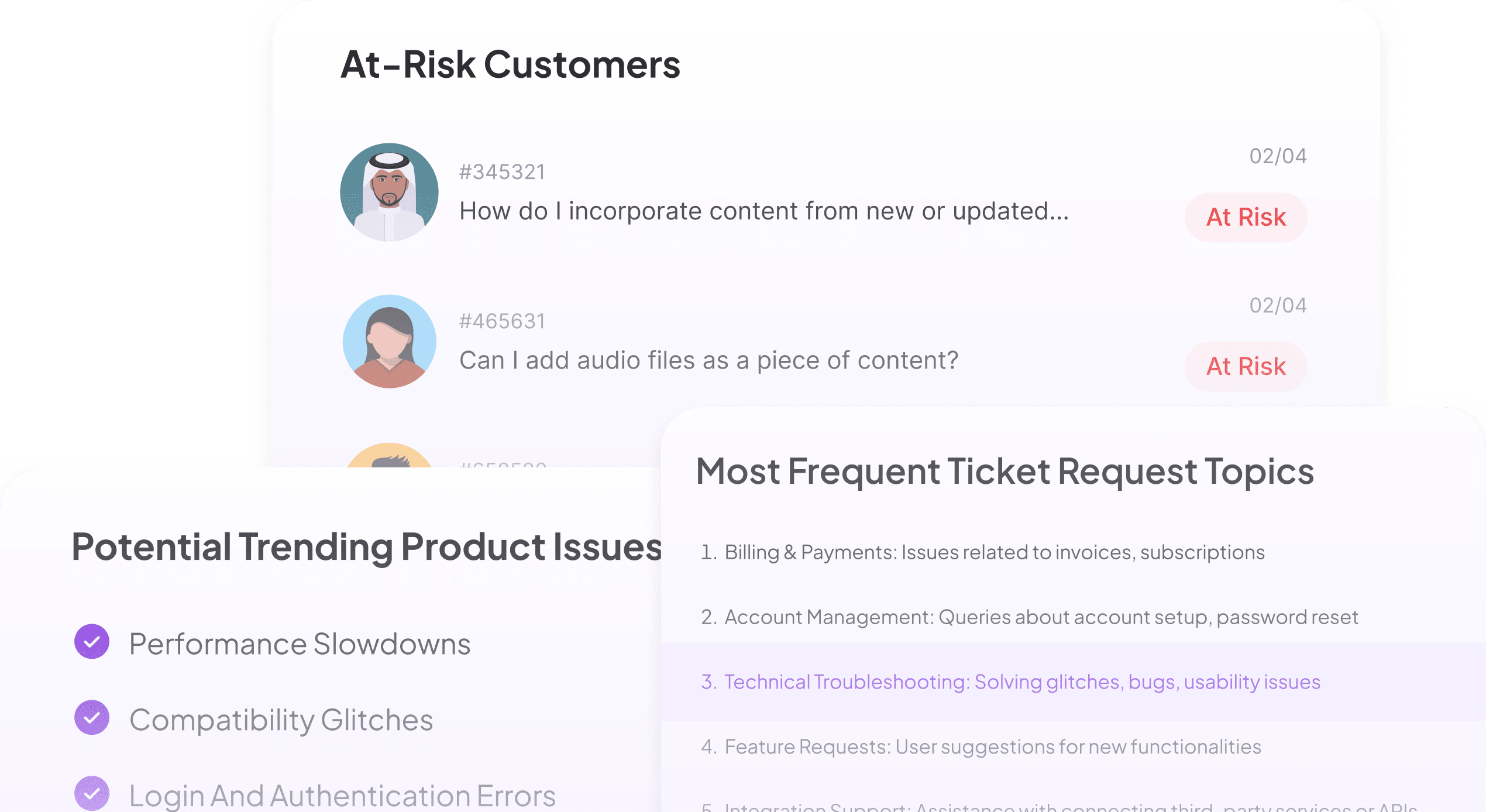The image size is (1486, 812).
Task: Select highlighted Technical Troubleshooting topic
Action: click(x=1073, y=682)
